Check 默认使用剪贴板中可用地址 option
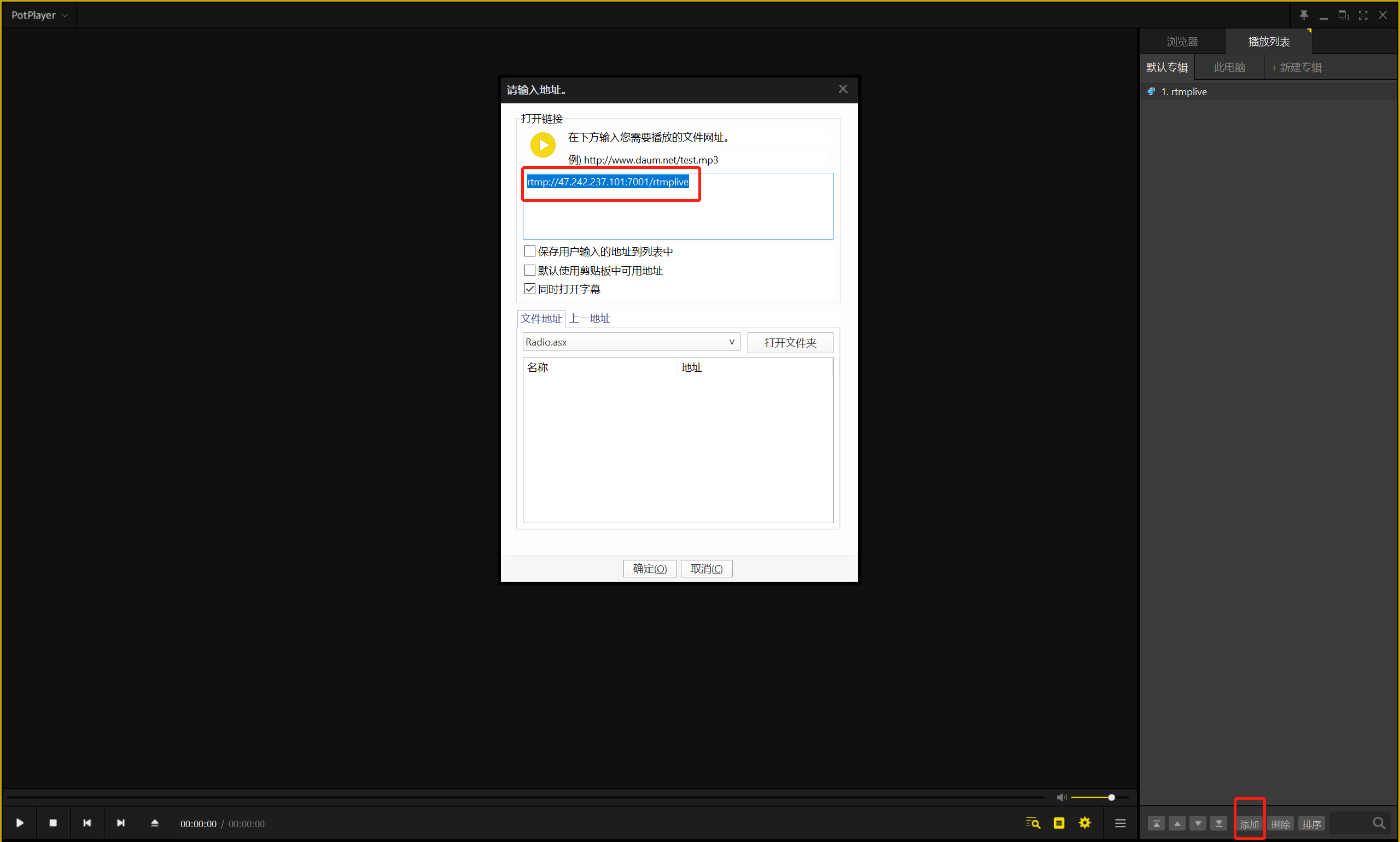 pos(529,270)
